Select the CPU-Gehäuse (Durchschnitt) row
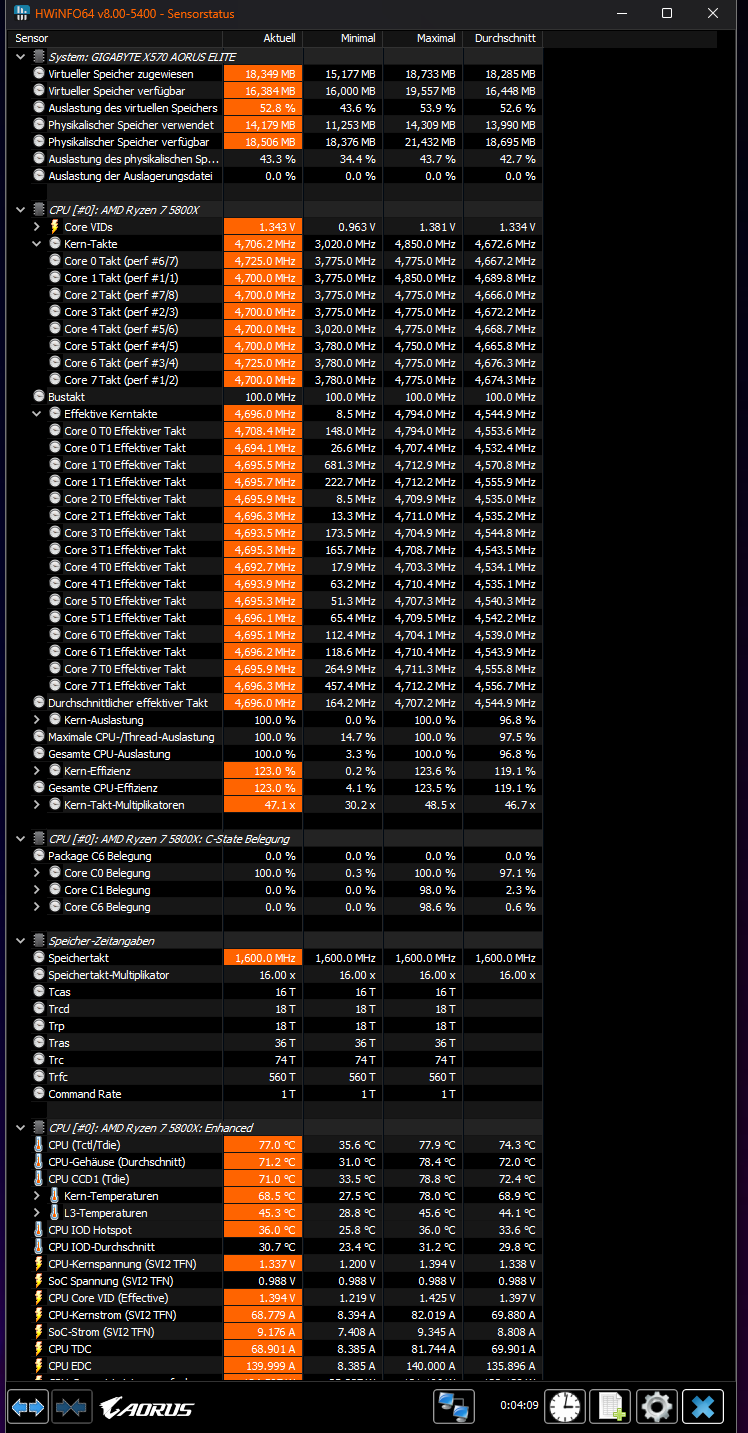The image size is (748, 1433). click(x=276, y=1162)
